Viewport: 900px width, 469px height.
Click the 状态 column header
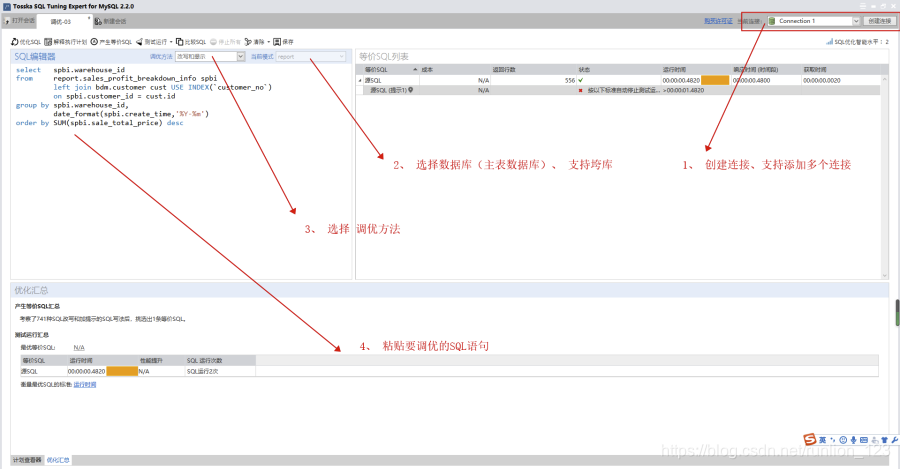tap(618, 69)
